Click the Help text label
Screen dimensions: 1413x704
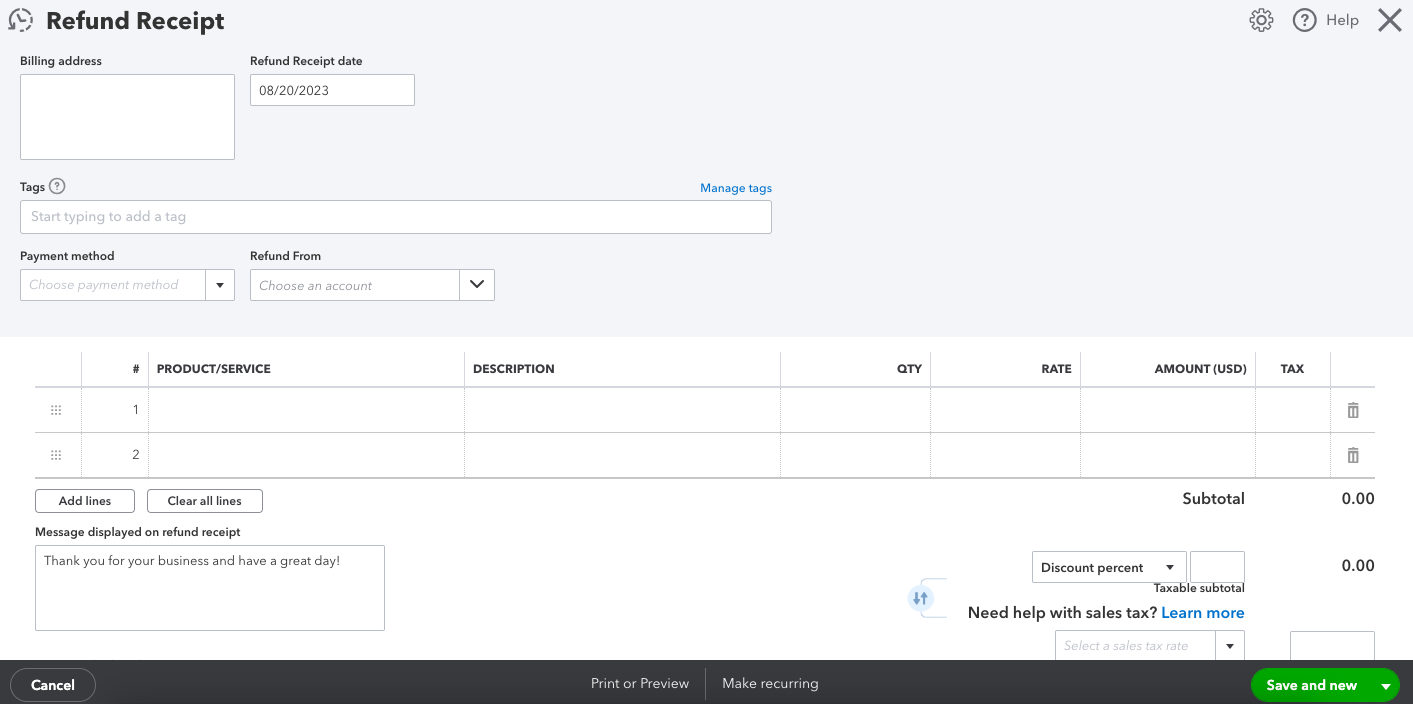point(1342,20)
